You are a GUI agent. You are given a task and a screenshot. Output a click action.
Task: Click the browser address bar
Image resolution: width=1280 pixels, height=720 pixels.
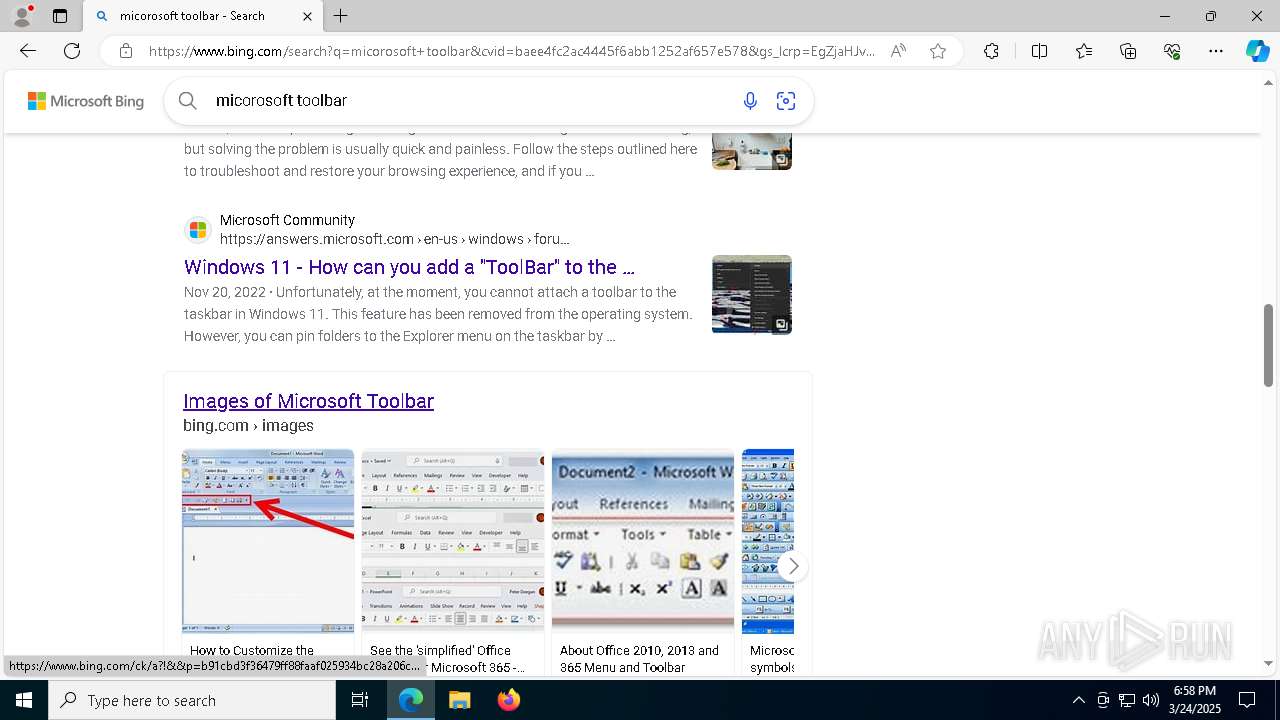tap(511, 51)
